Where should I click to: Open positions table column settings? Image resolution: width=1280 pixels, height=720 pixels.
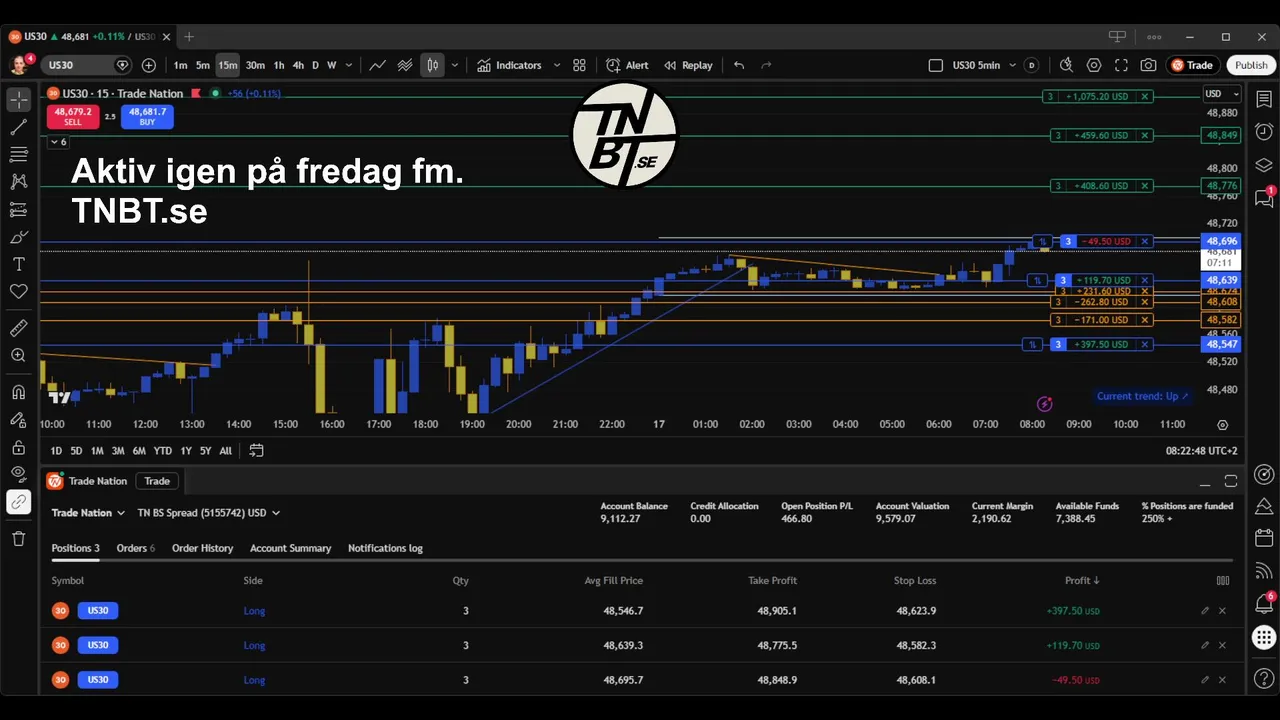point(1223,580)
